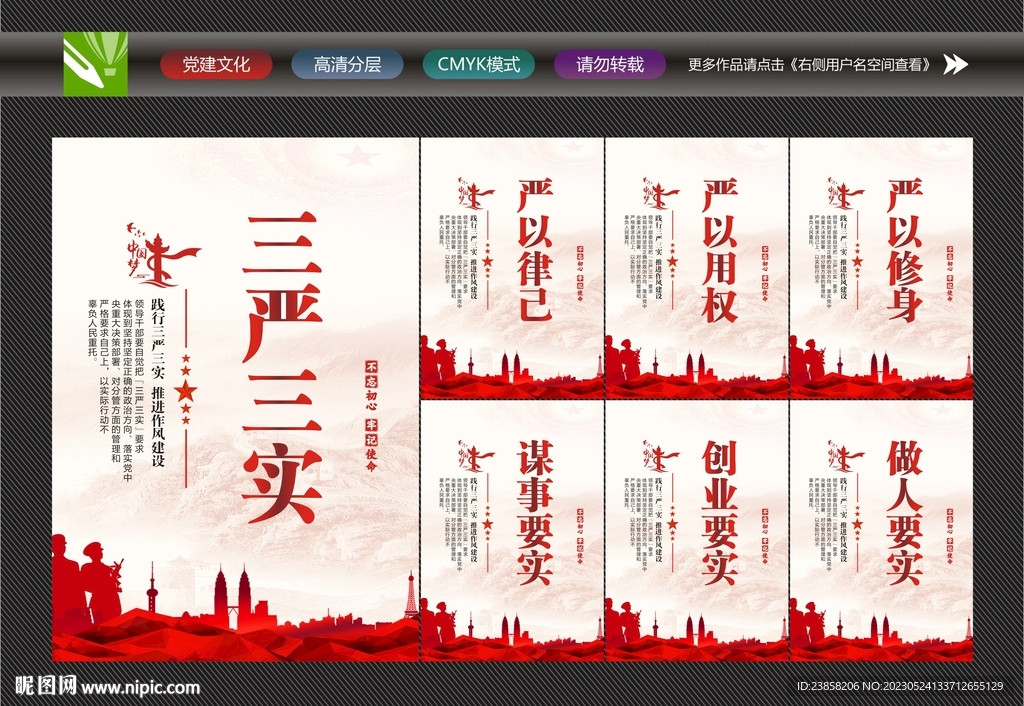Click the double-arrow chevron after the tip text

point(955,64)
